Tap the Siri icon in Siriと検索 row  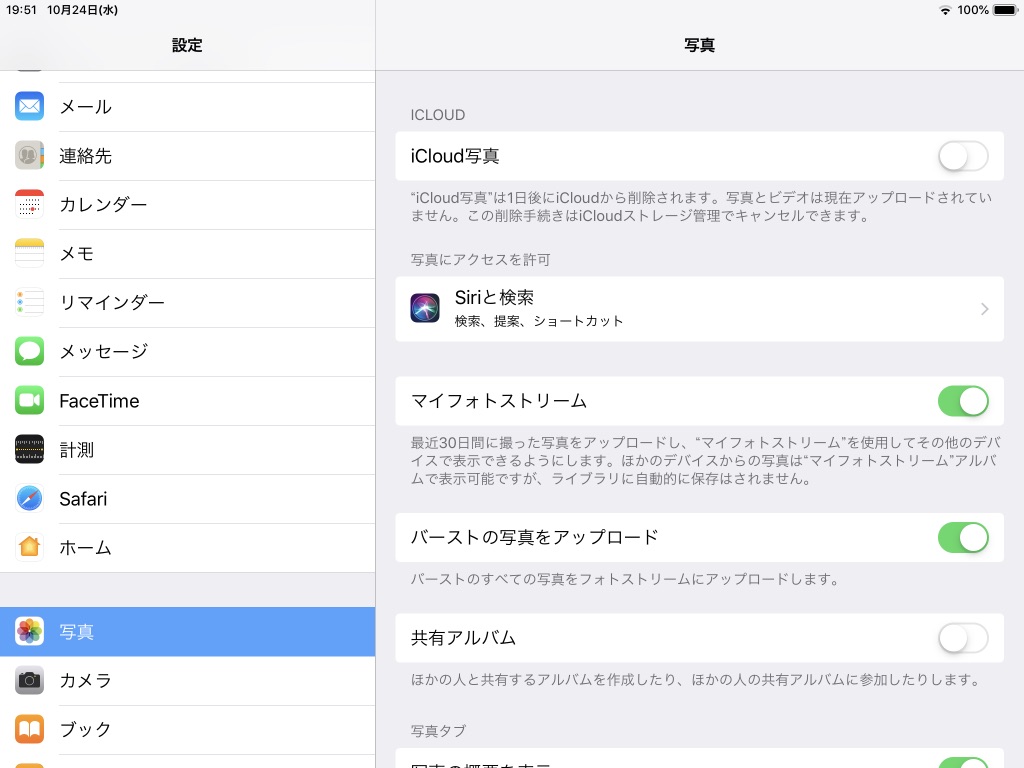425,308
